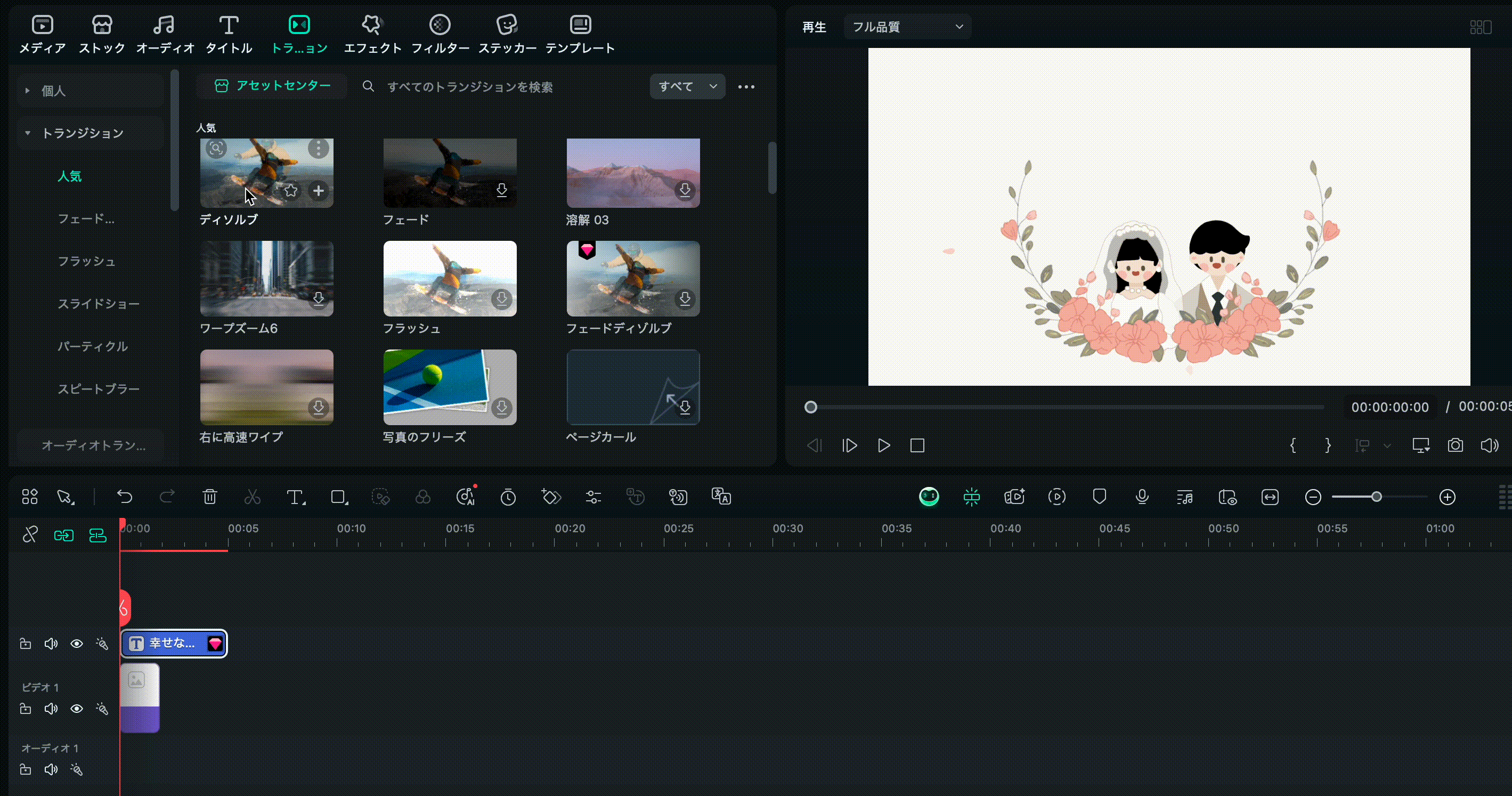Add a marker with shield icon
Image resolution: width=1512 pixels, height=796 pixels.
click(1099, 497)
